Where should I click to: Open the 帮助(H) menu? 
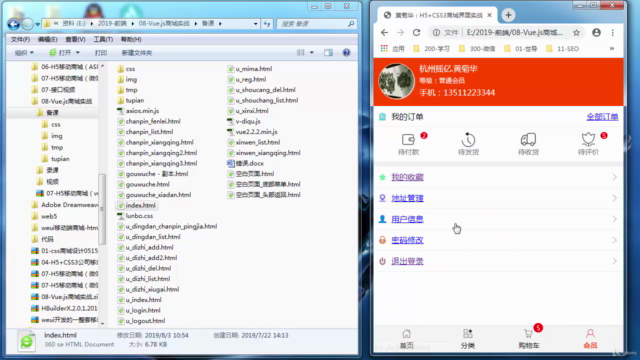click(x=131, y=39)
